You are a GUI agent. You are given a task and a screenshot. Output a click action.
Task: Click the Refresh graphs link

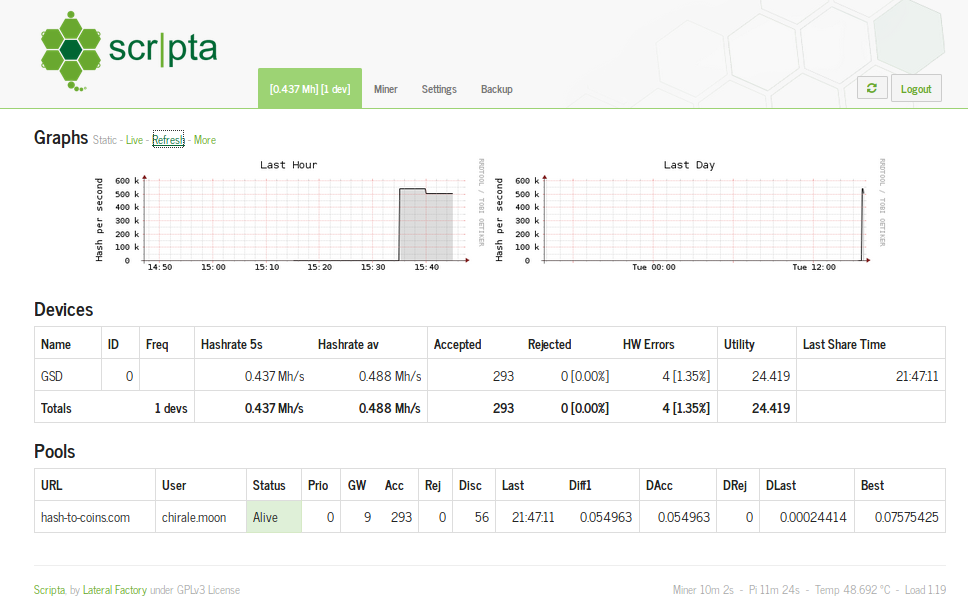pos(168,140)
